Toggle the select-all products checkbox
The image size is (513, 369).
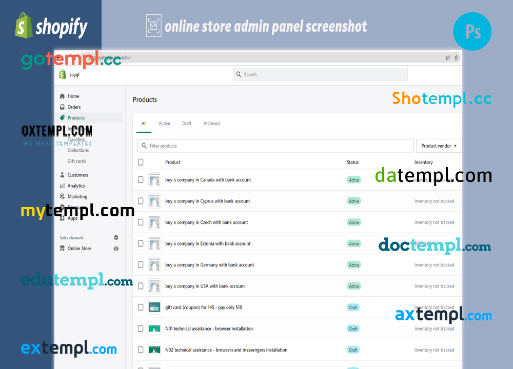coord(141,162)
